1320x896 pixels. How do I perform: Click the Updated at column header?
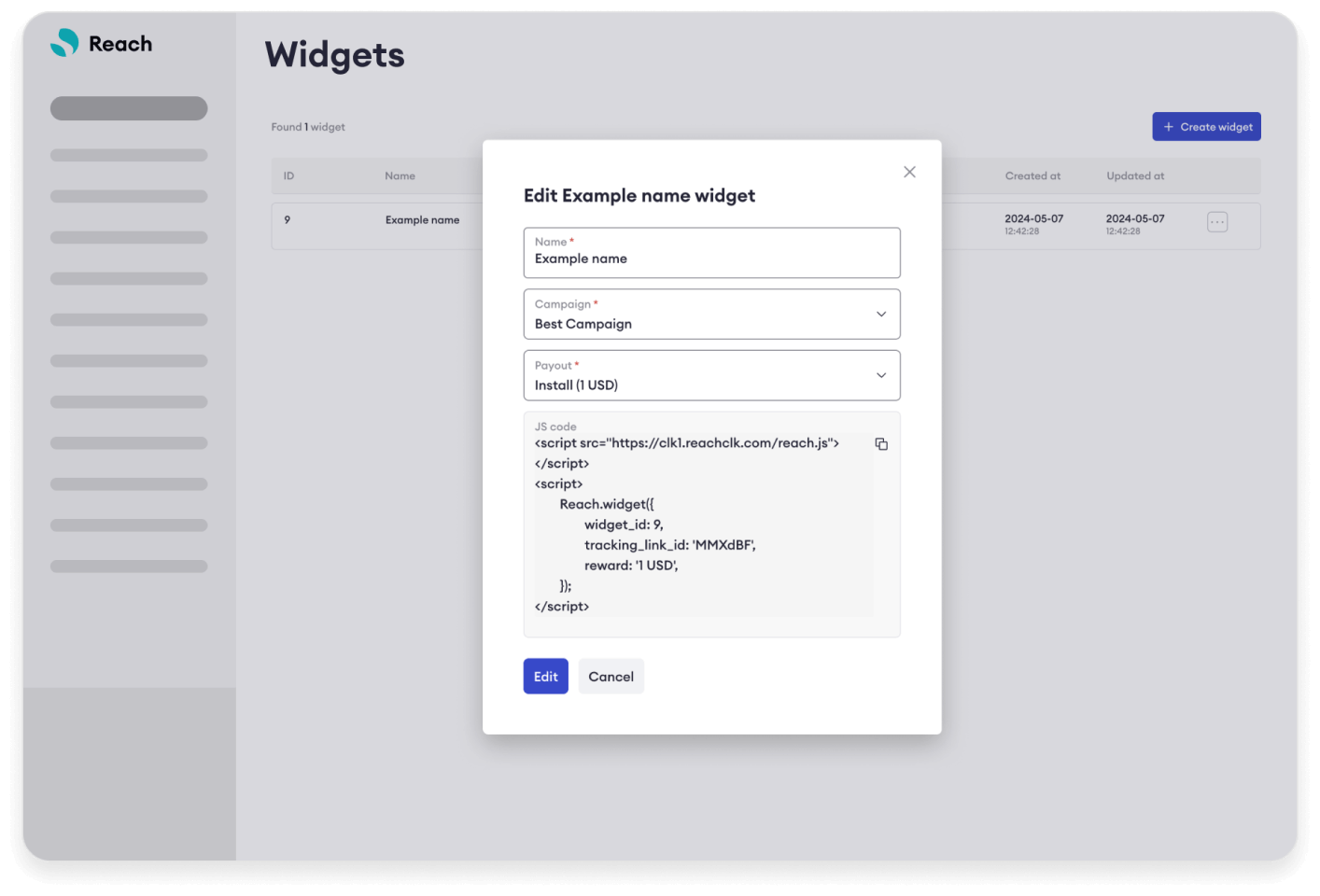(x=1135, y=175)
